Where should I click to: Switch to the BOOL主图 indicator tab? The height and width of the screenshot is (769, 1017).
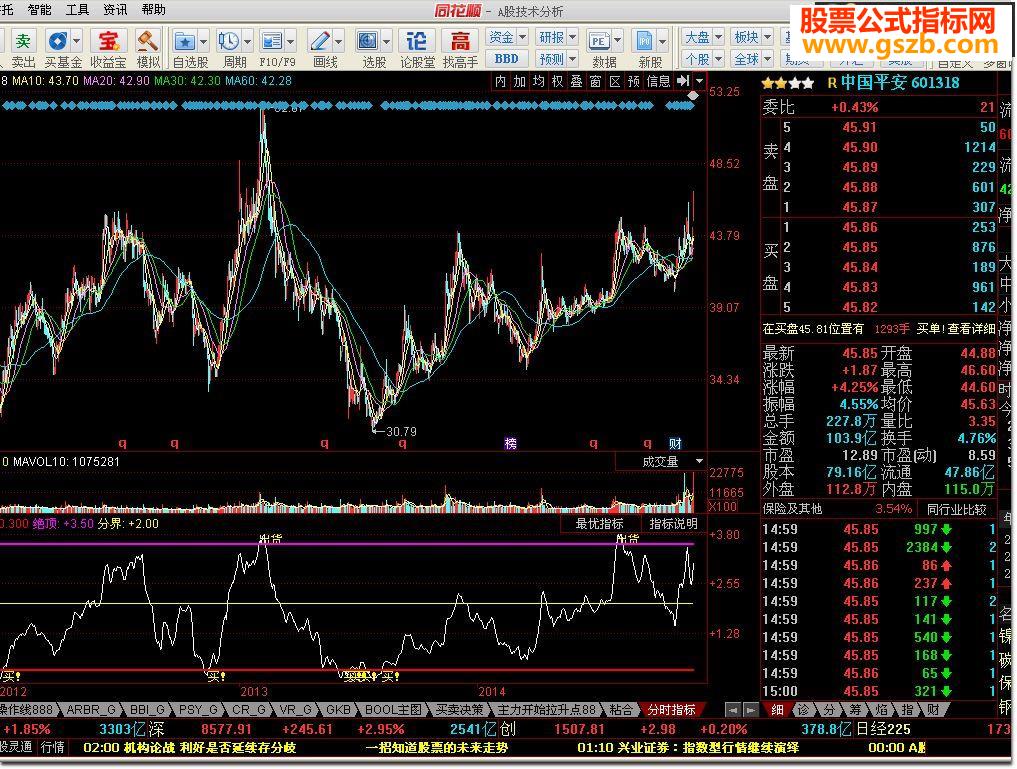[393, 710]
